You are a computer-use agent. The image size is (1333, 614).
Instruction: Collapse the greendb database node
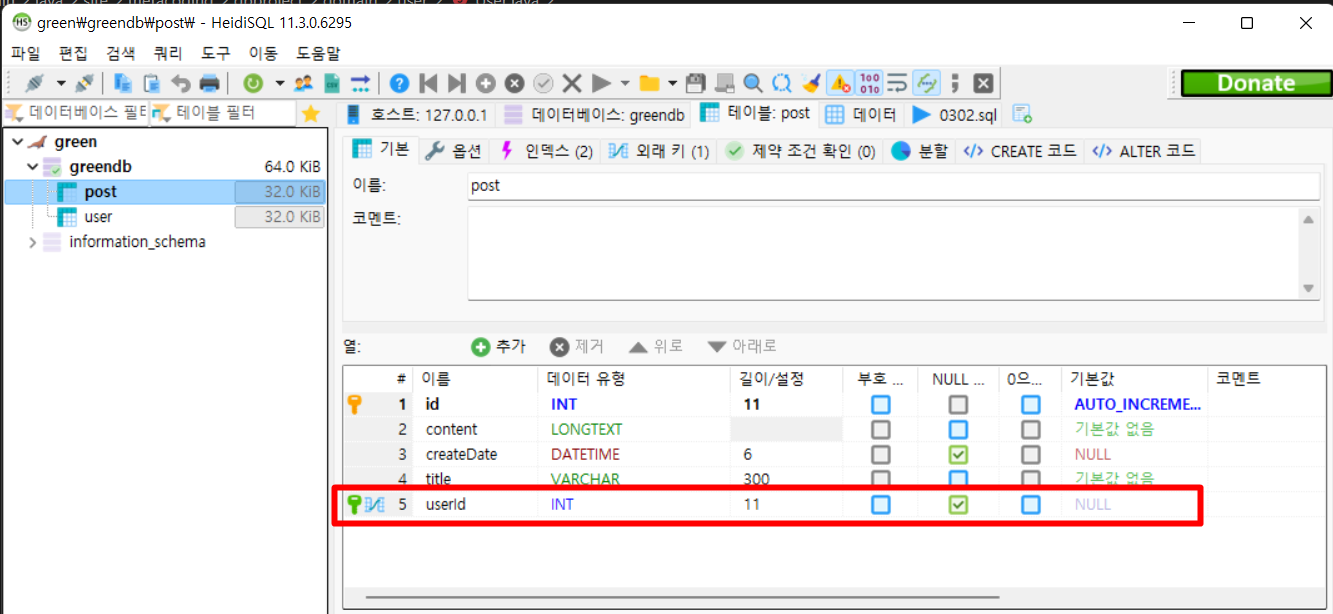[x=33, y=167]
